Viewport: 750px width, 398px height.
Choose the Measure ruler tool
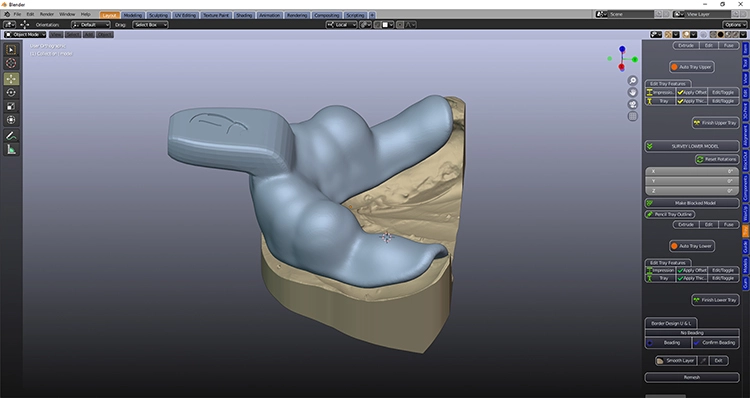tap(11, 150)
